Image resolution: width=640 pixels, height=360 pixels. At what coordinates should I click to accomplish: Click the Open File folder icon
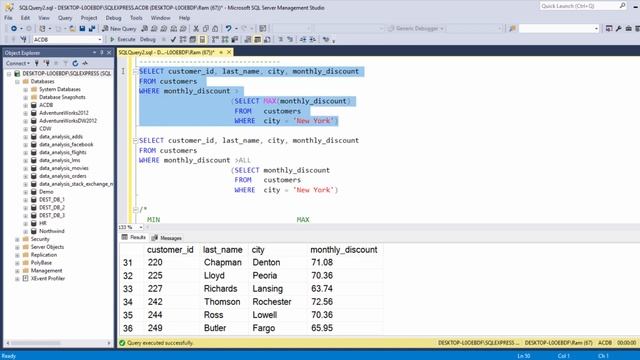coord(72,29)
